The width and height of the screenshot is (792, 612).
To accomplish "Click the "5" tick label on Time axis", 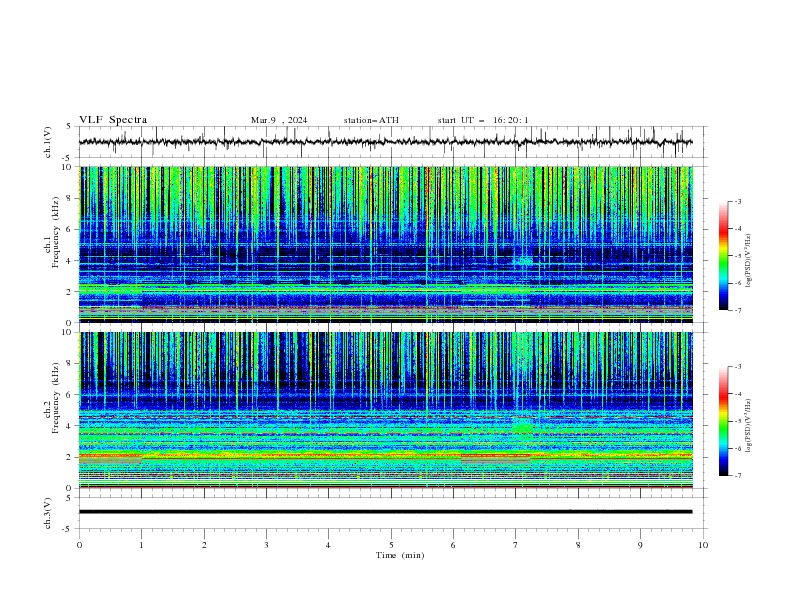I will pos(391,545).
